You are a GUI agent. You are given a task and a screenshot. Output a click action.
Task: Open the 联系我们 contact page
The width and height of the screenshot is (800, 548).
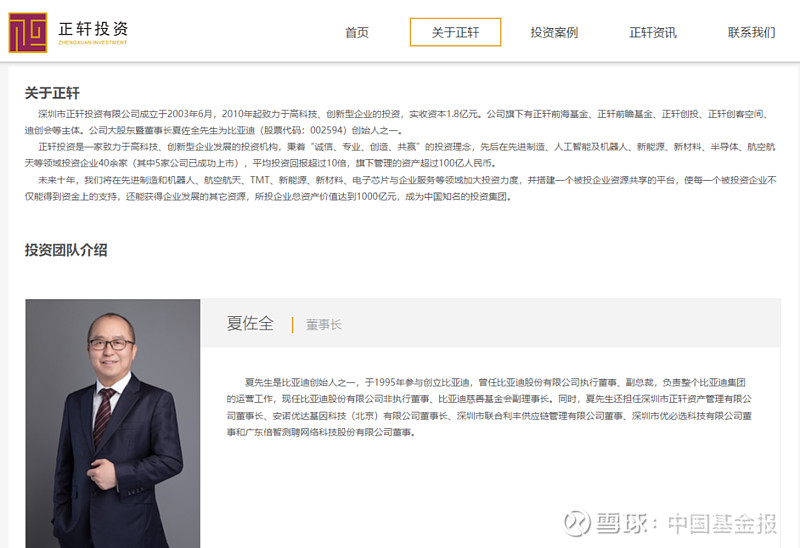click(751, 33)
